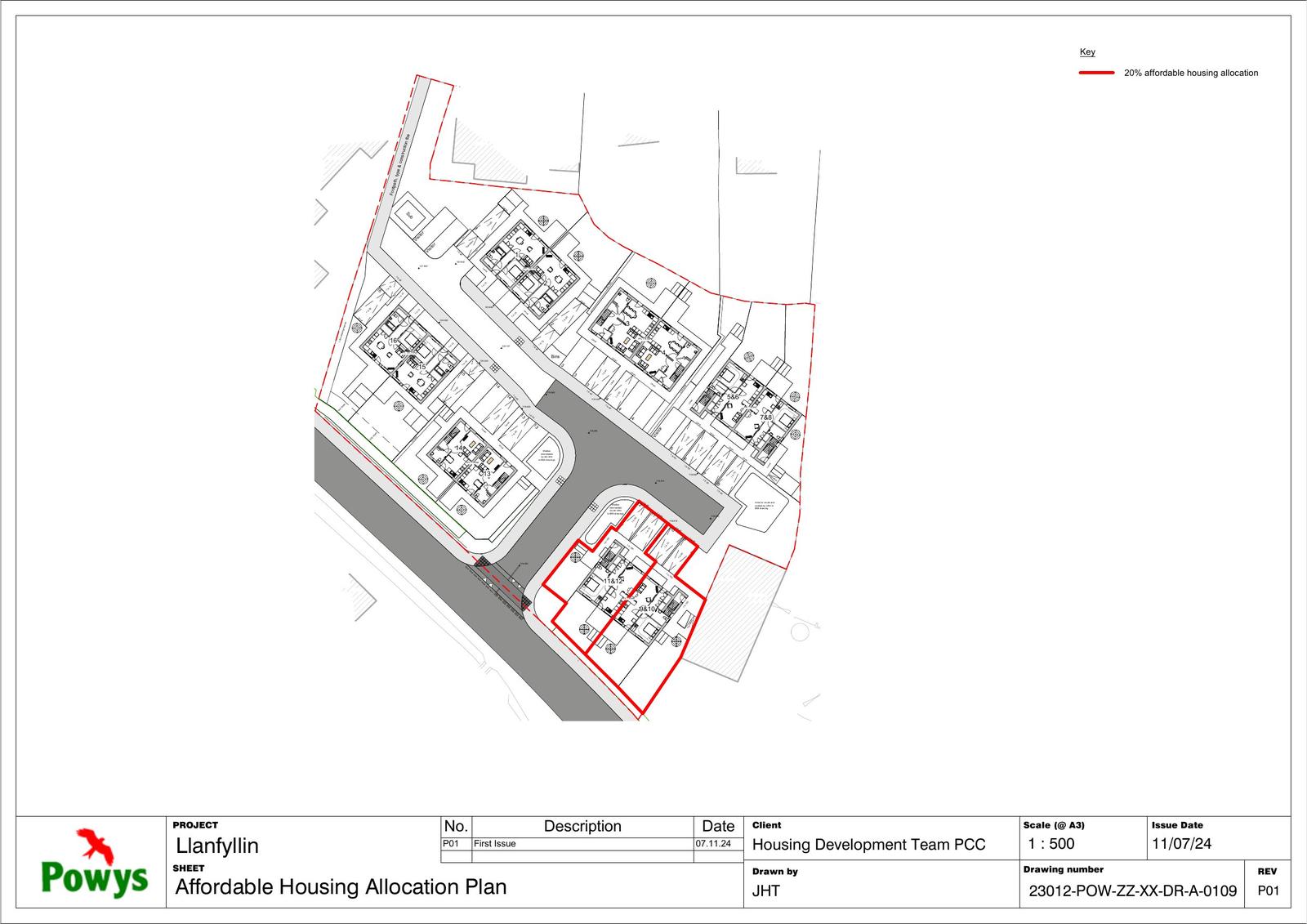Click the red key line legend swatch
Screen dimensions: 1307x924
tap(1096, 73)
